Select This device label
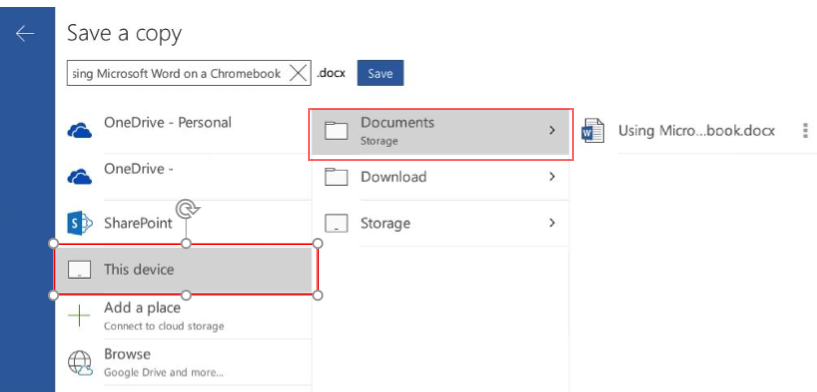817x392 pixels. tap(139, 270)
